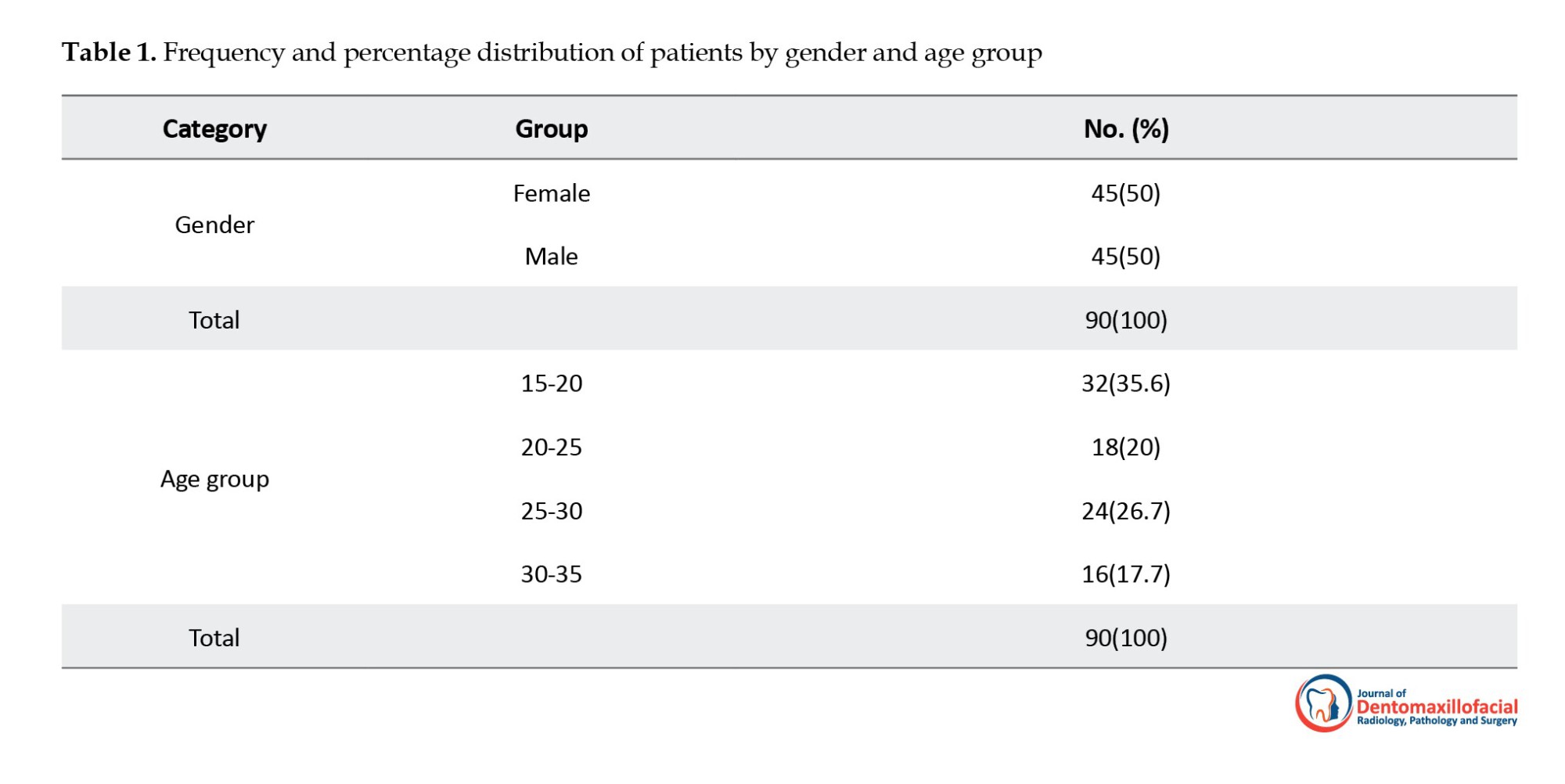Click the 90(100) age group total value
1565x784 pixels.
point(1125,638)
